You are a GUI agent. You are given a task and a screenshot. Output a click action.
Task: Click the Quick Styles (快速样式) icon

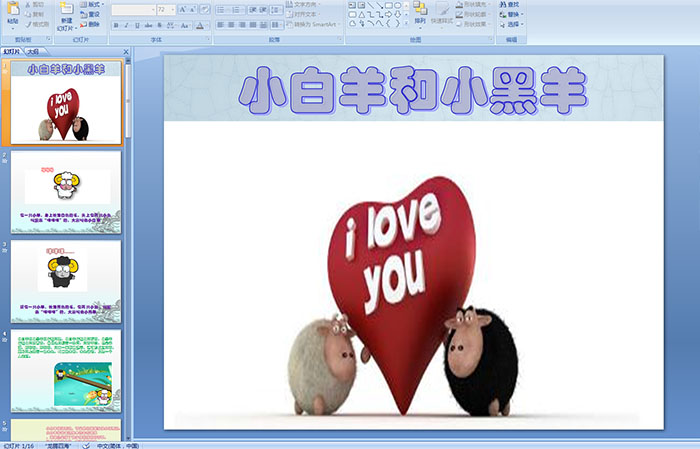pyautogui.click(x=442, y=9)
